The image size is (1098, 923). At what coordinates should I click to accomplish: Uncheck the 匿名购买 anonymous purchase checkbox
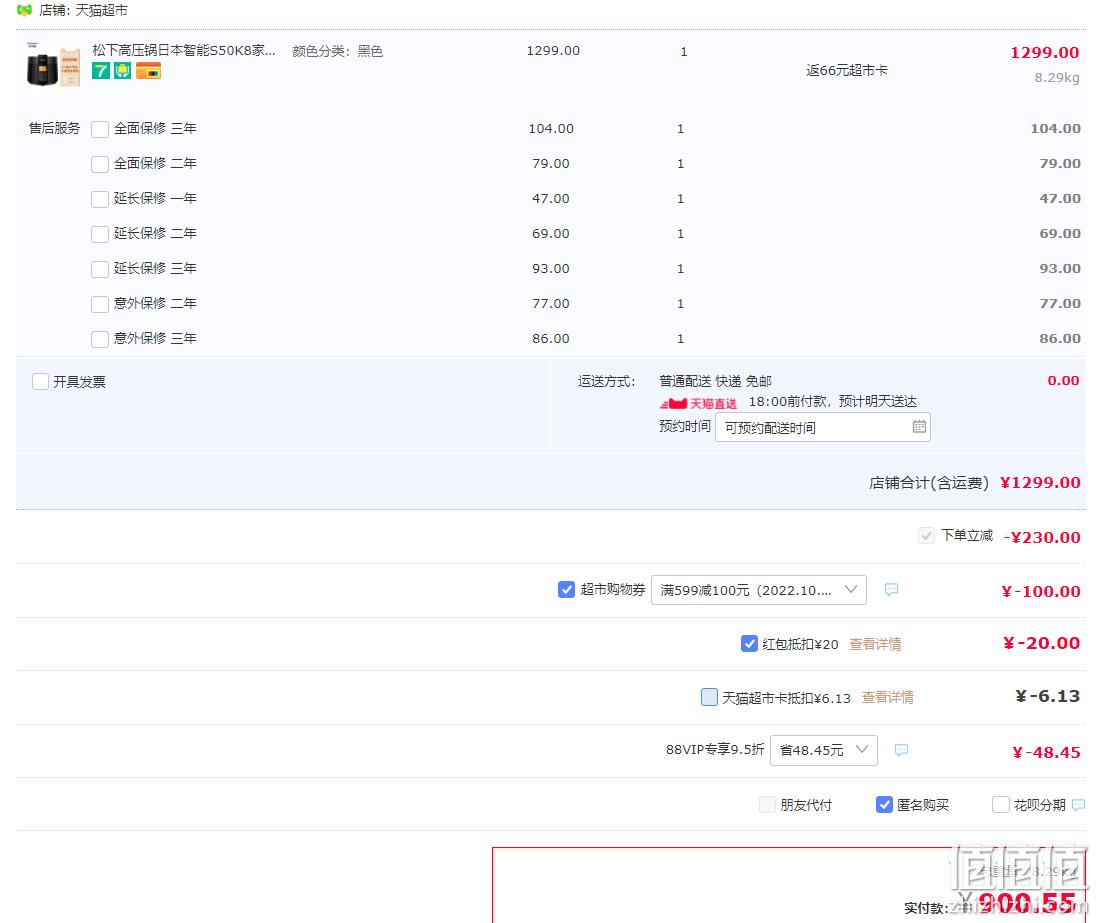[884, 805]
